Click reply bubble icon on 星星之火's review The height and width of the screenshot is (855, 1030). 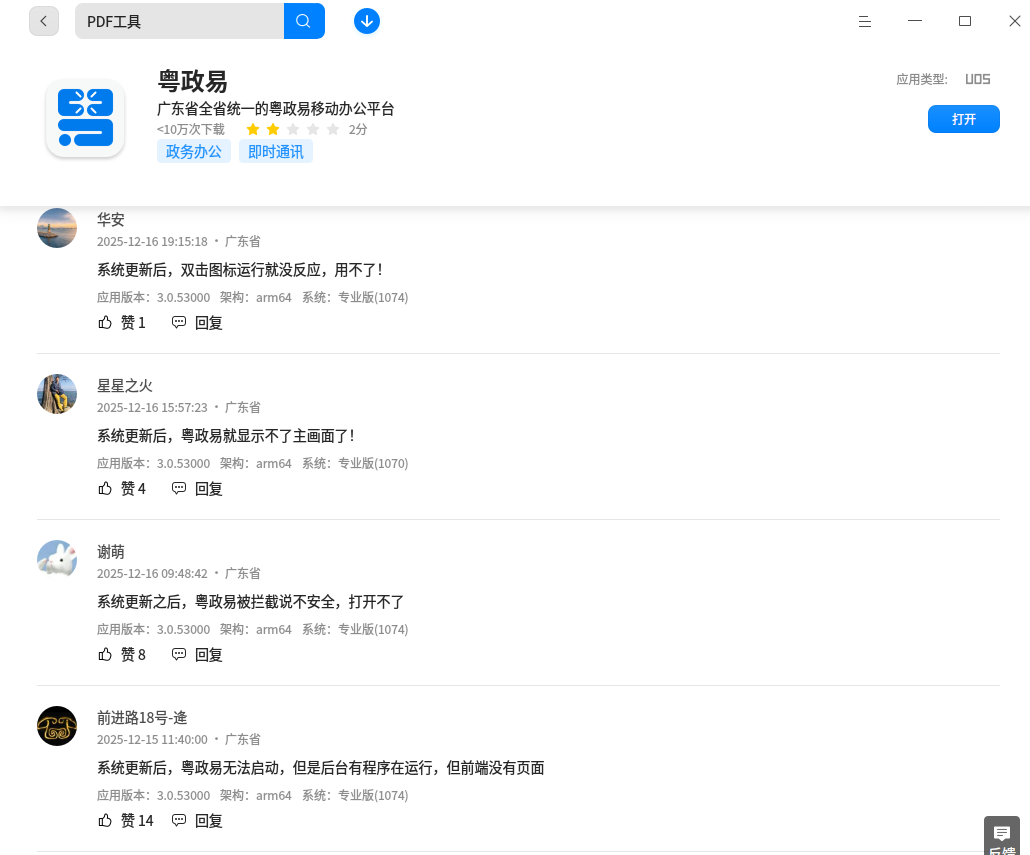click(179, 489)
